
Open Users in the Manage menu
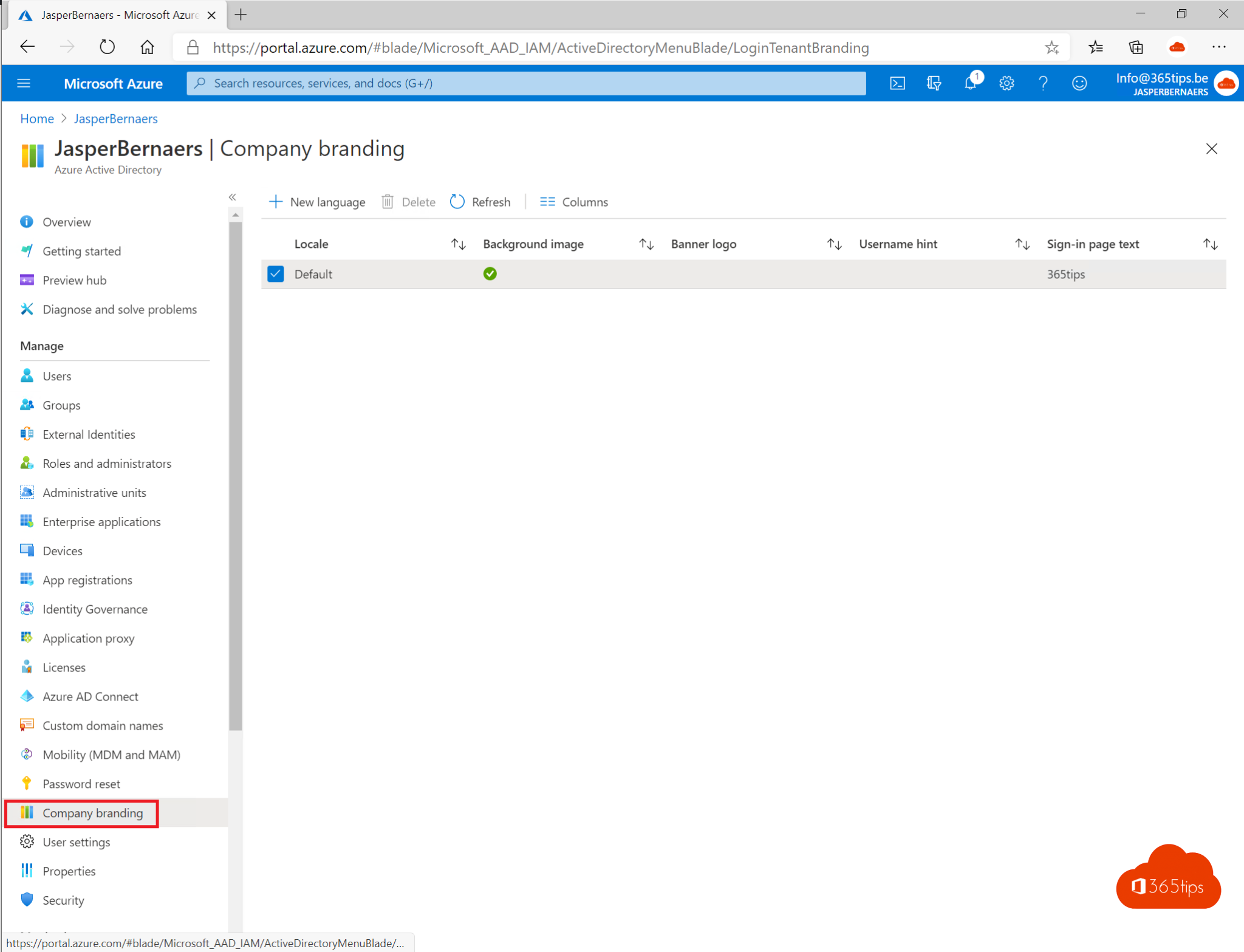coord(56,376)
